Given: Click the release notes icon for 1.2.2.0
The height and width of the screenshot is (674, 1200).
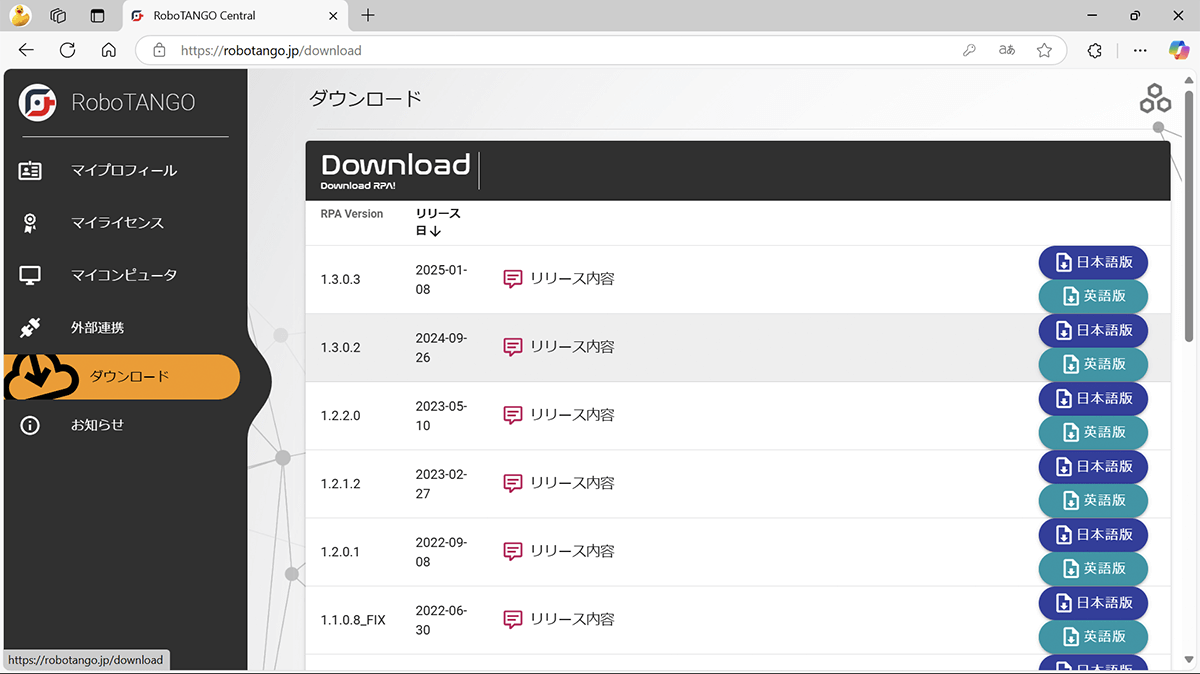Looking at the screenshot, I should coord(513,415).
